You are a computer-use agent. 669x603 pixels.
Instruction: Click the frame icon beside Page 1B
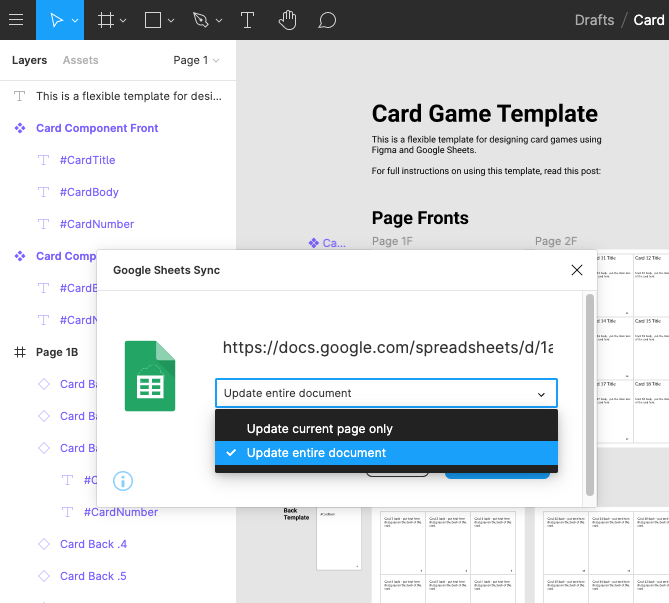click(20, 352)
